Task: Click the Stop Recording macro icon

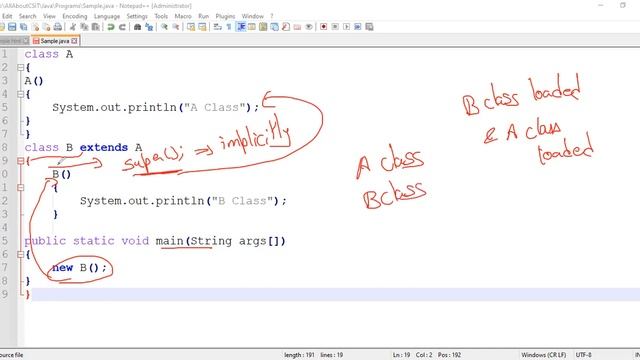Action: 335,27
